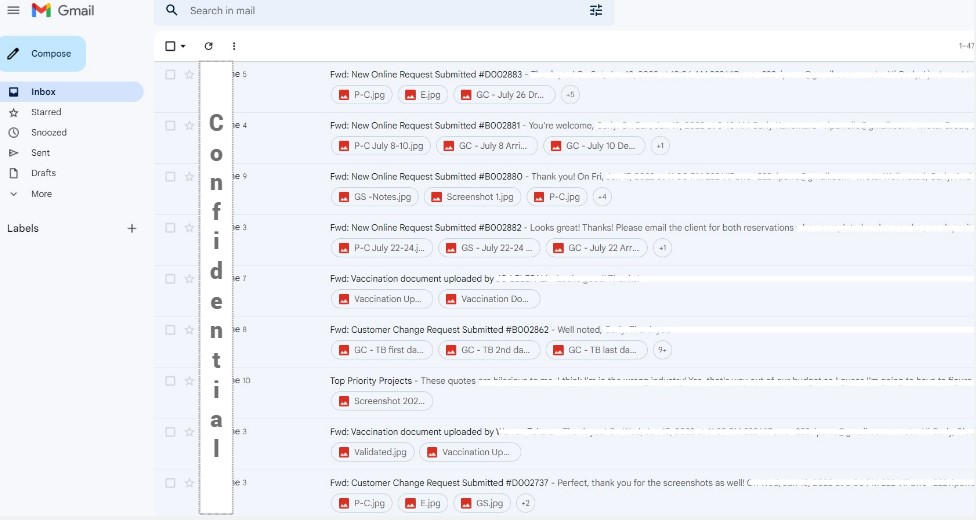The width and height of the screenshot is (976, 520).
Task: Star the Change Request #B002862 email
Action: (189, 330)
